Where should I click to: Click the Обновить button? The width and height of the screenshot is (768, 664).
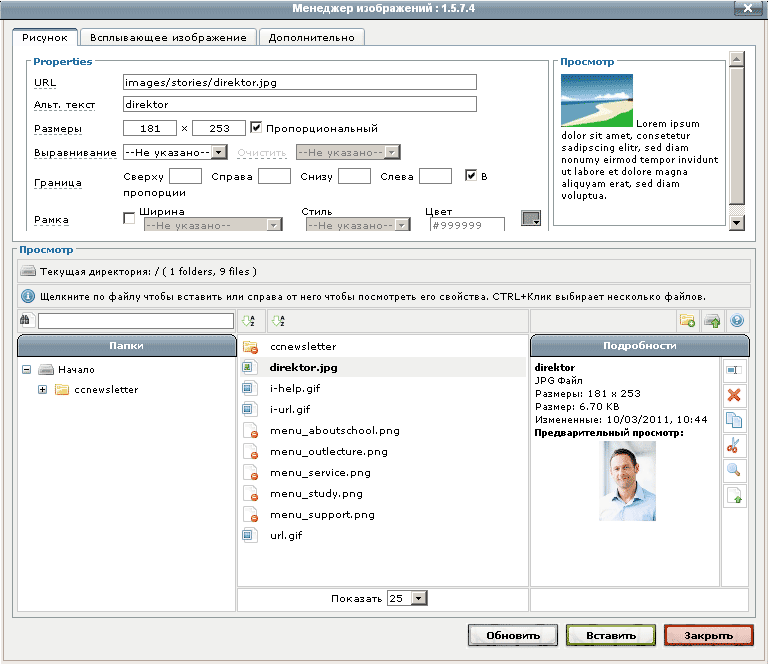(x=512, y=636)
